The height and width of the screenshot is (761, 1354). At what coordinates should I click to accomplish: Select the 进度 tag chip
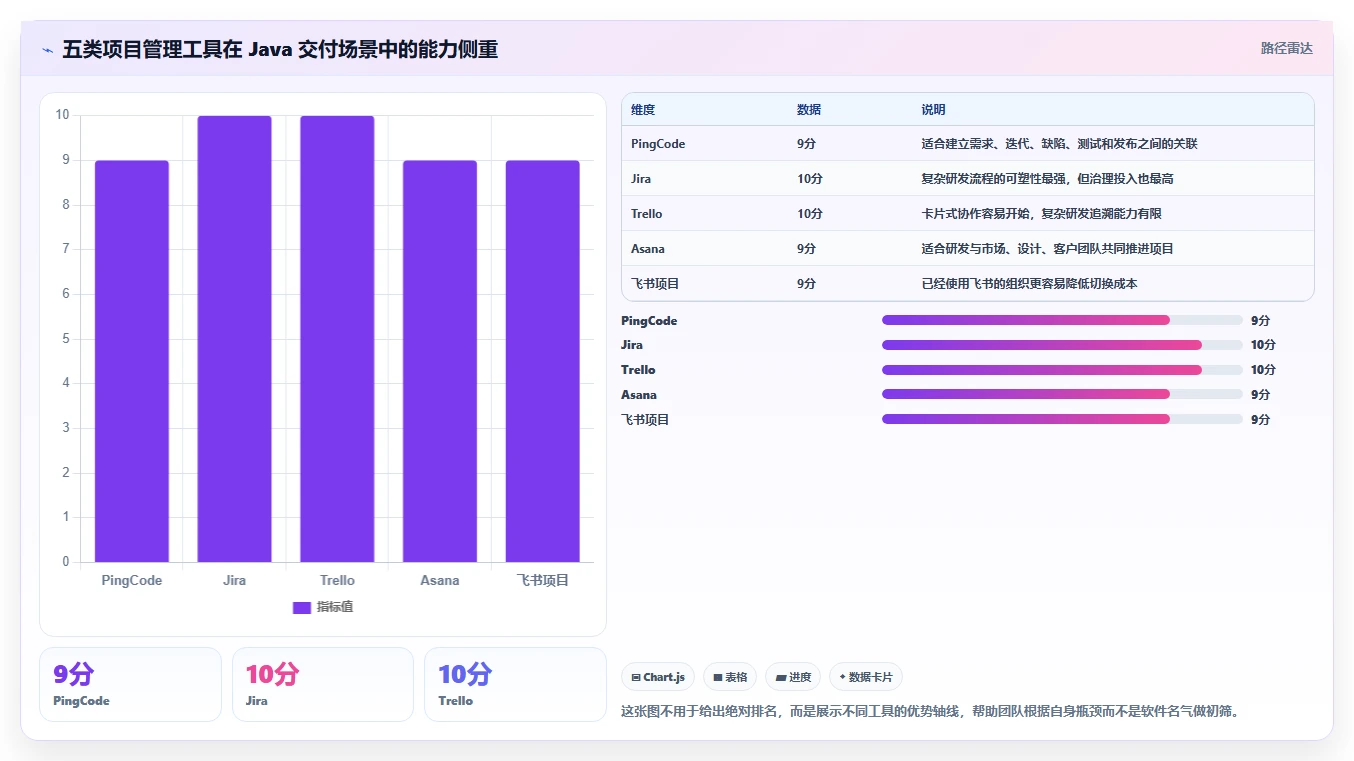793,677
